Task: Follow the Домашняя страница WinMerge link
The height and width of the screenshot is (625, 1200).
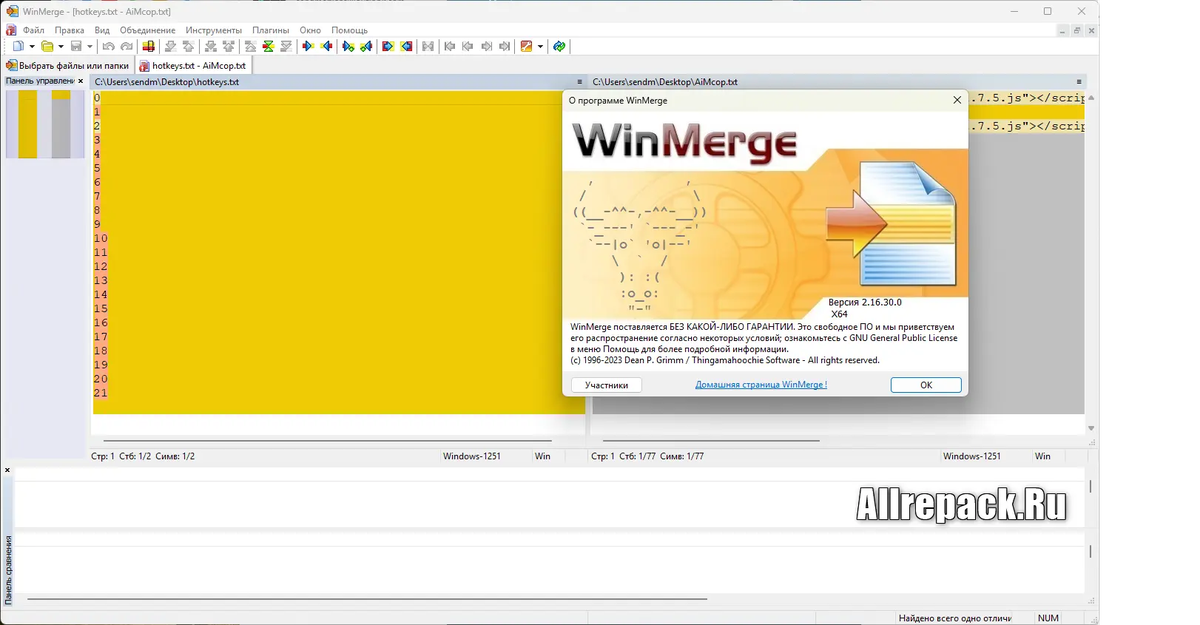Action: [x=761, y=385]
